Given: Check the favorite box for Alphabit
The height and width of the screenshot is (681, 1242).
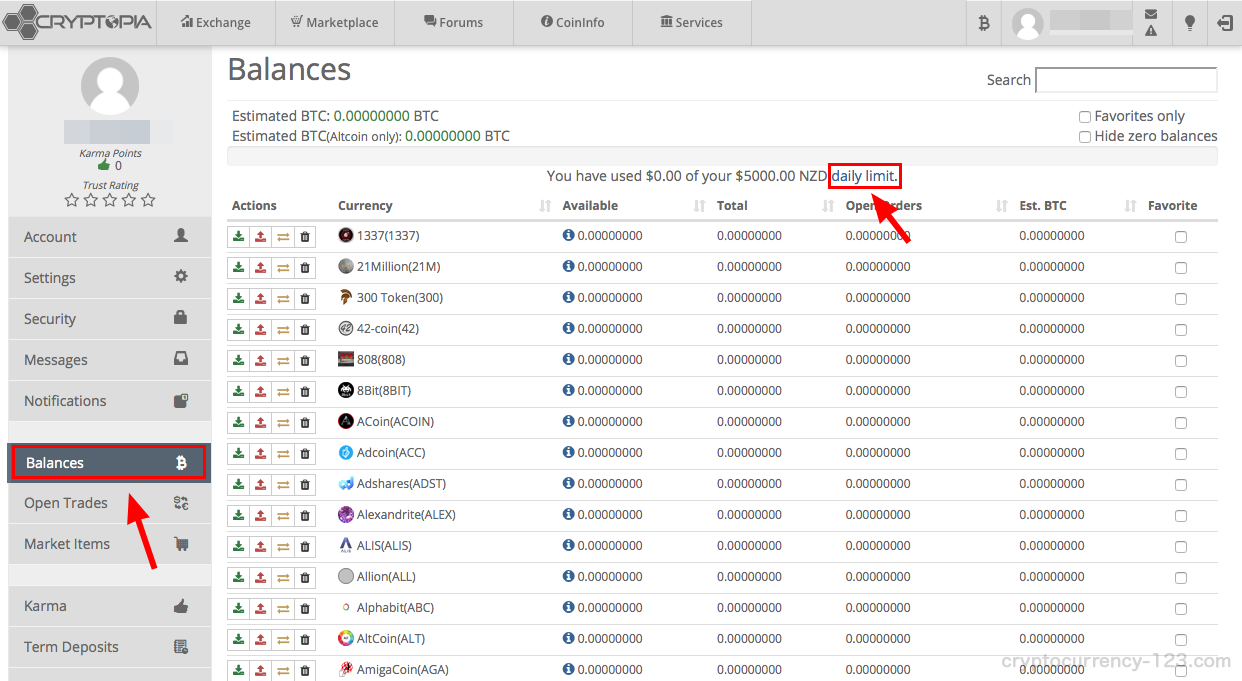Looking at the screenshot, I should coord(1181,609).
